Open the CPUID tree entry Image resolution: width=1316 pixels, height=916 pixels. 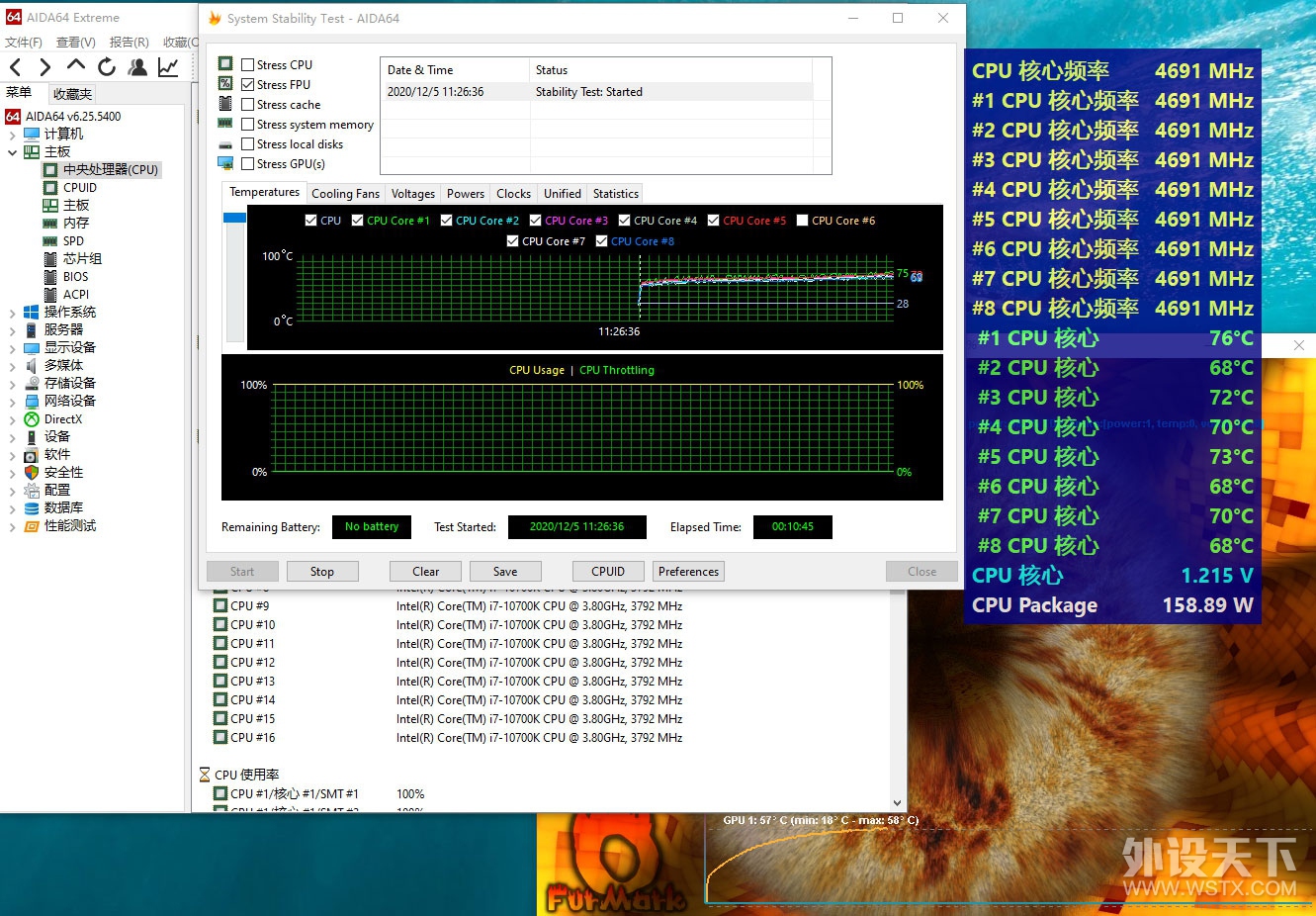pos(80,187)
